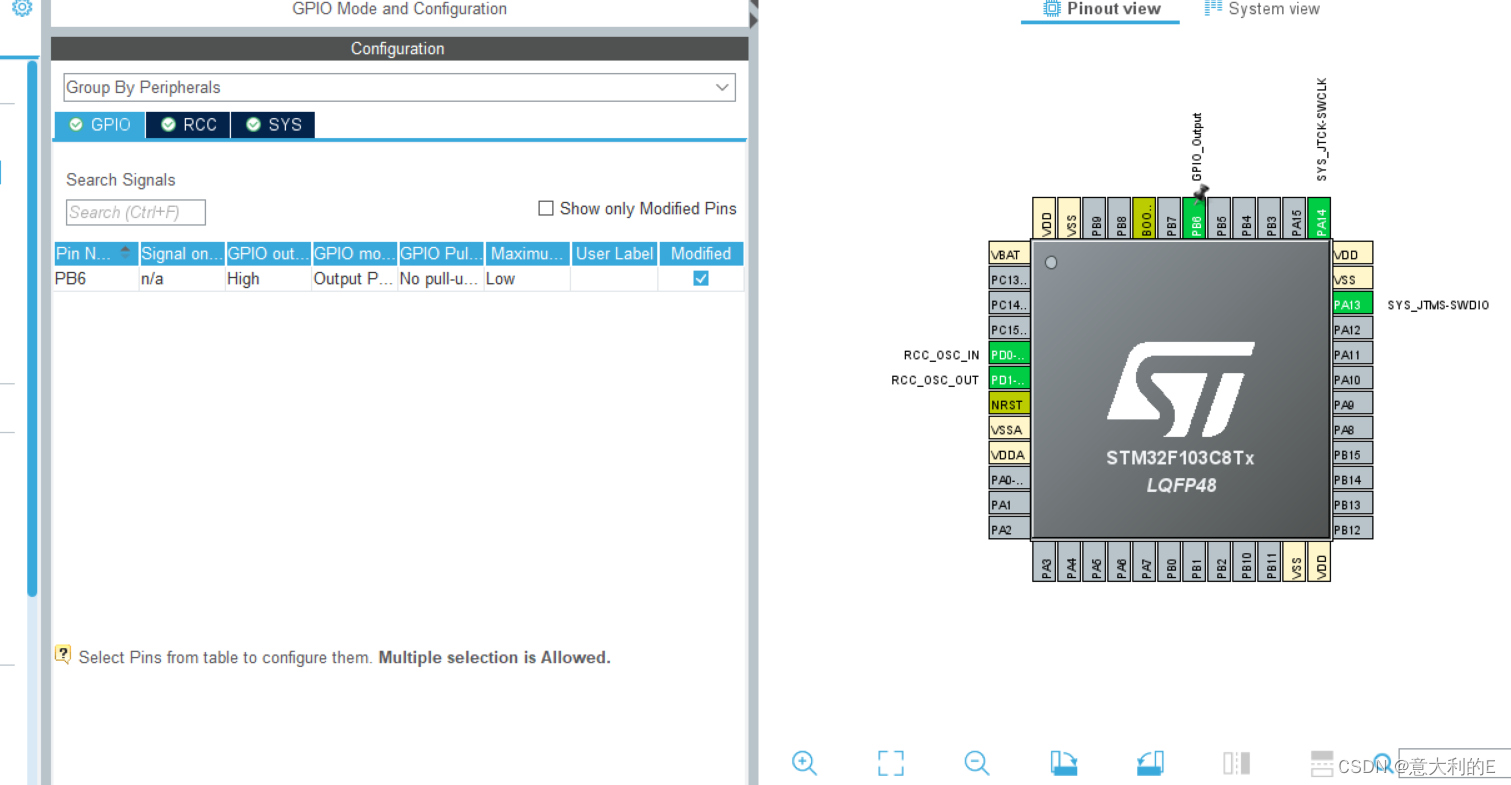Click the 'GPIO out...' column header
The image size is (1511, 785).
[268, 253]
